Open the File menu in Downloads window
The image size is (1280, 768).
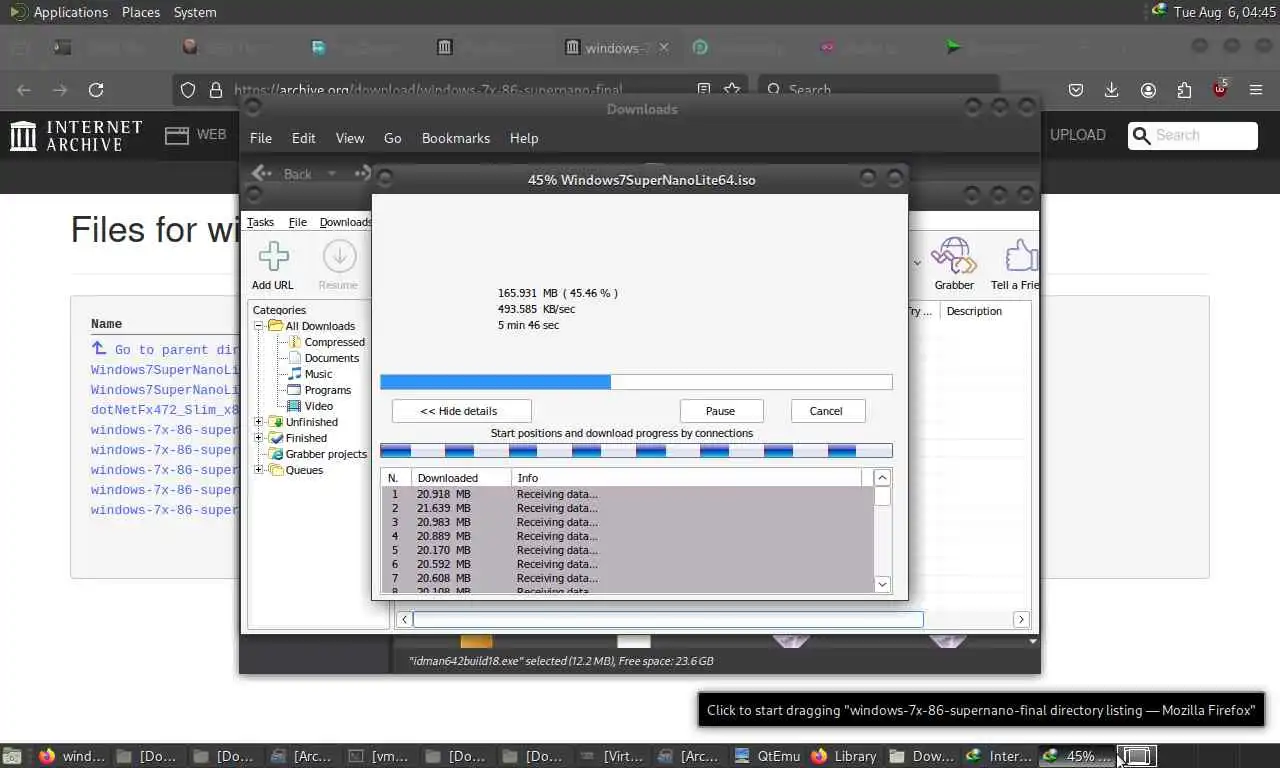[261, 138]
